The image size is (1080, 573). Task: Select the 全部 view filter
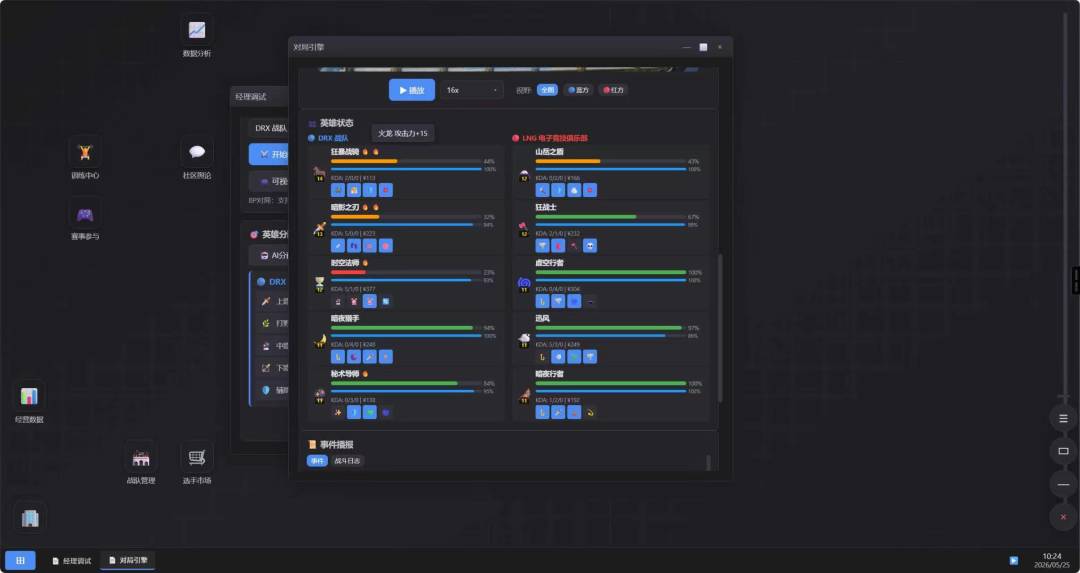pyautogui.click(x=547, y=90)
